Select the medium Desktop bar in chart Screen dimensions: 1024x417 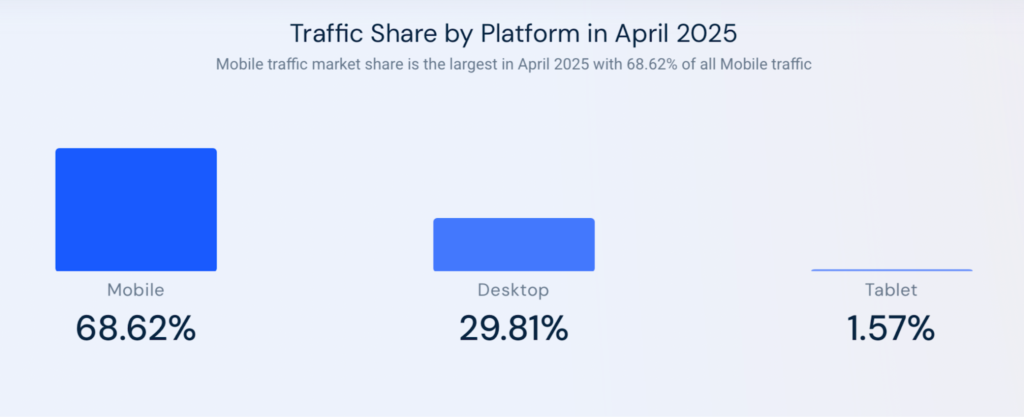coord(513,244)
